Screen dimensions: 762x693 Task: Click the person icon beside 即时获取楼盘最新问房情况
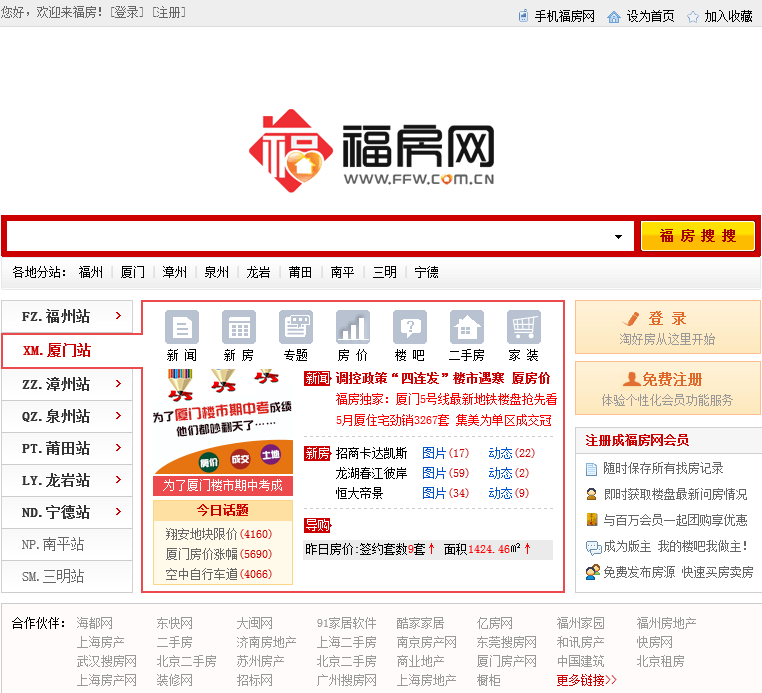pyautogui.click(x=591, y=495)
